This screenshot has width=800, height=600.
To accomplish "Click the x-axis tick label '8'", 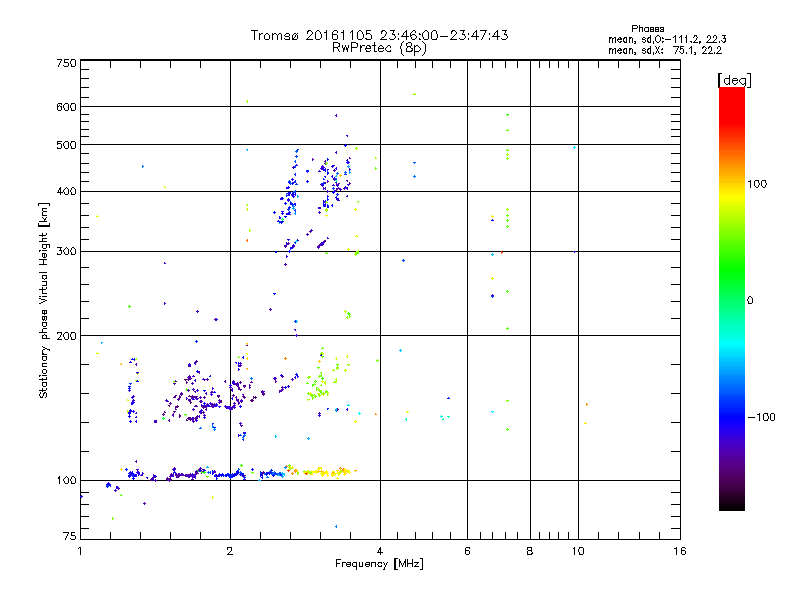I will click(530, 551).
